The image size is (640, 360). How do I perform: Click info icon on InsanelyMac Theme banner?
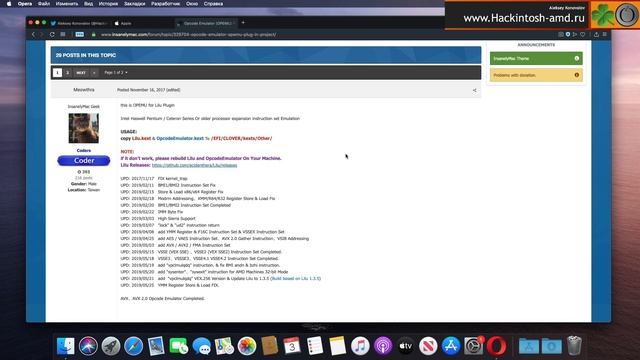577,58
